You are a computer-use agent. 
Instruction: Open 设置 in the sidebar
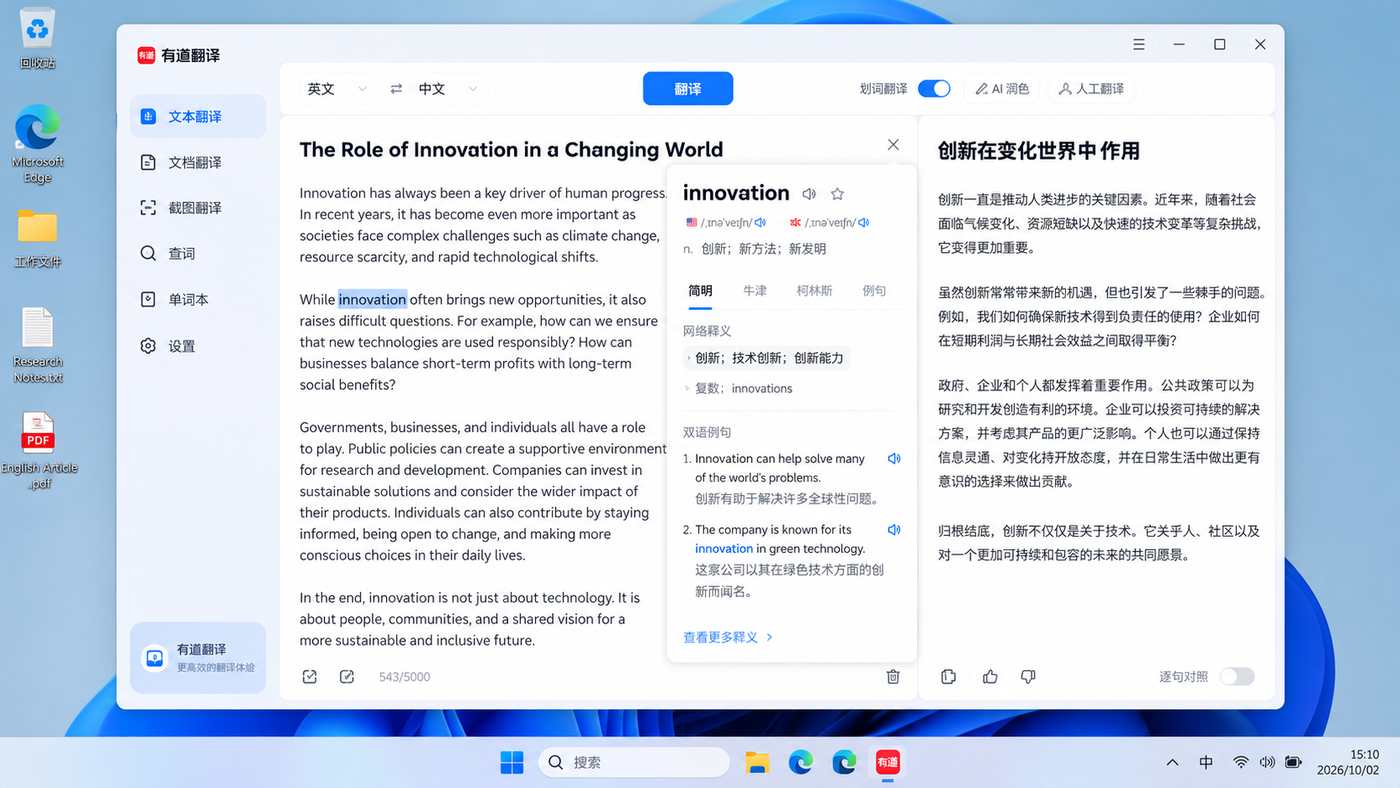198,346
